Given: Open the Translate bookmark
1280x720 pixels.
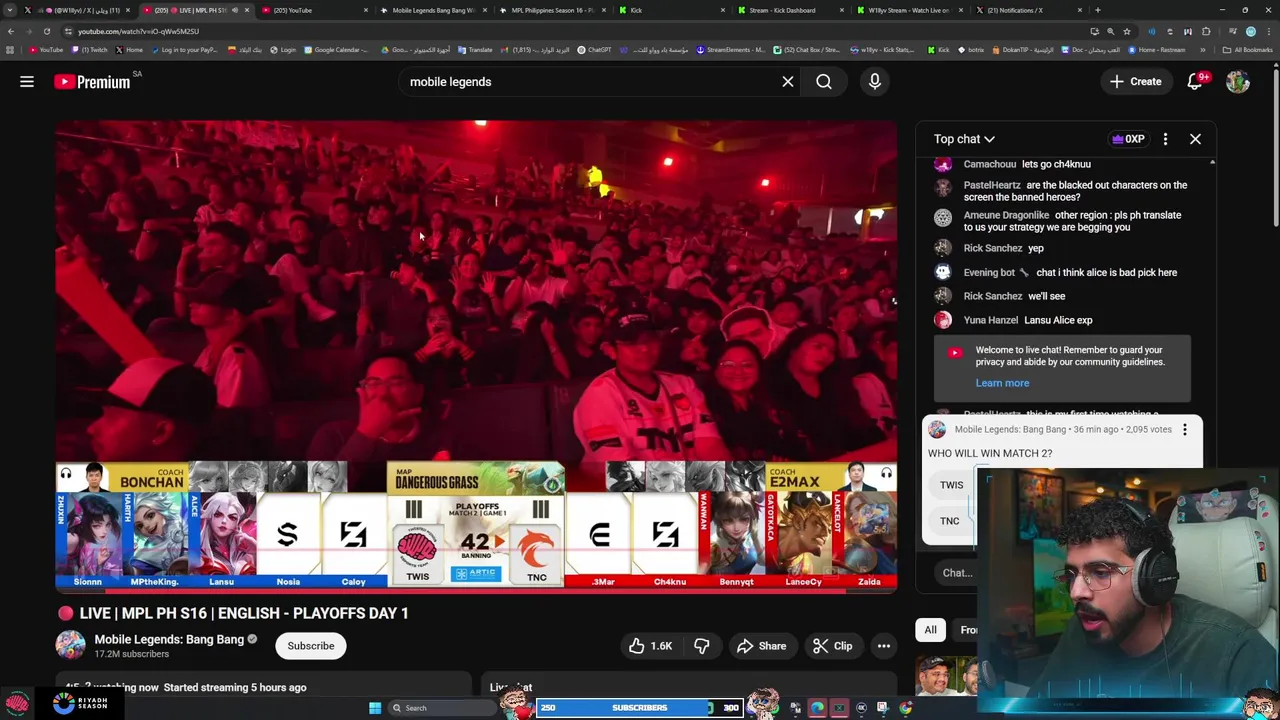Looking at the screenshot, I should [476, 49].
